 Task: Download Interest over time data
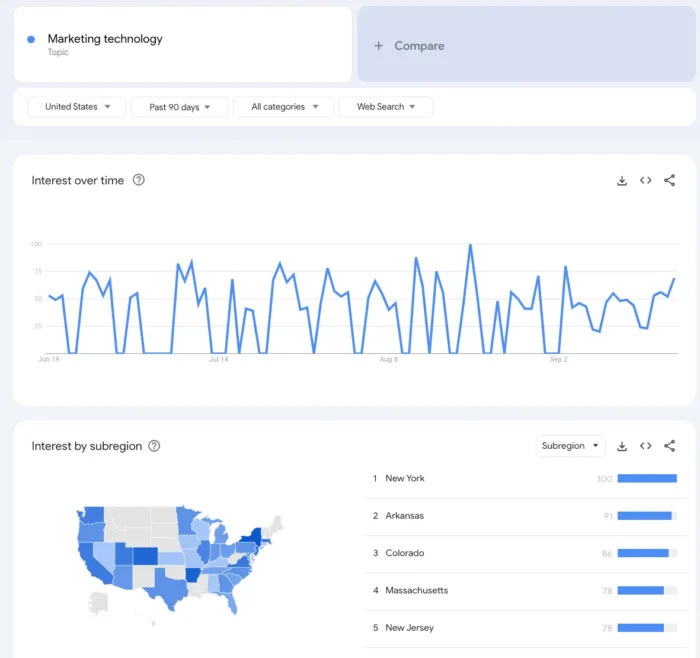coord(621,180)
